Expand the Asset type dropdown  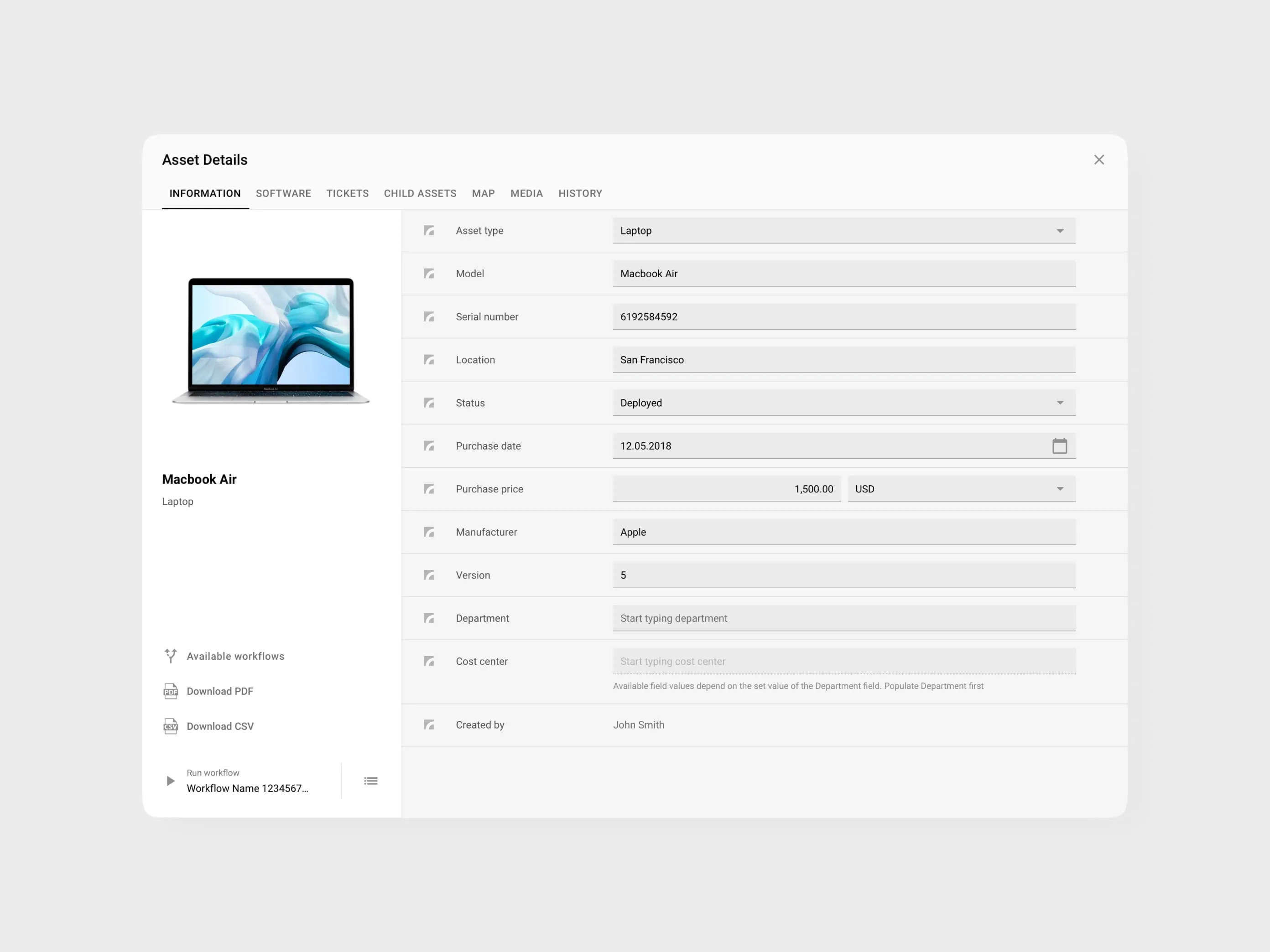click(1060, 231)
